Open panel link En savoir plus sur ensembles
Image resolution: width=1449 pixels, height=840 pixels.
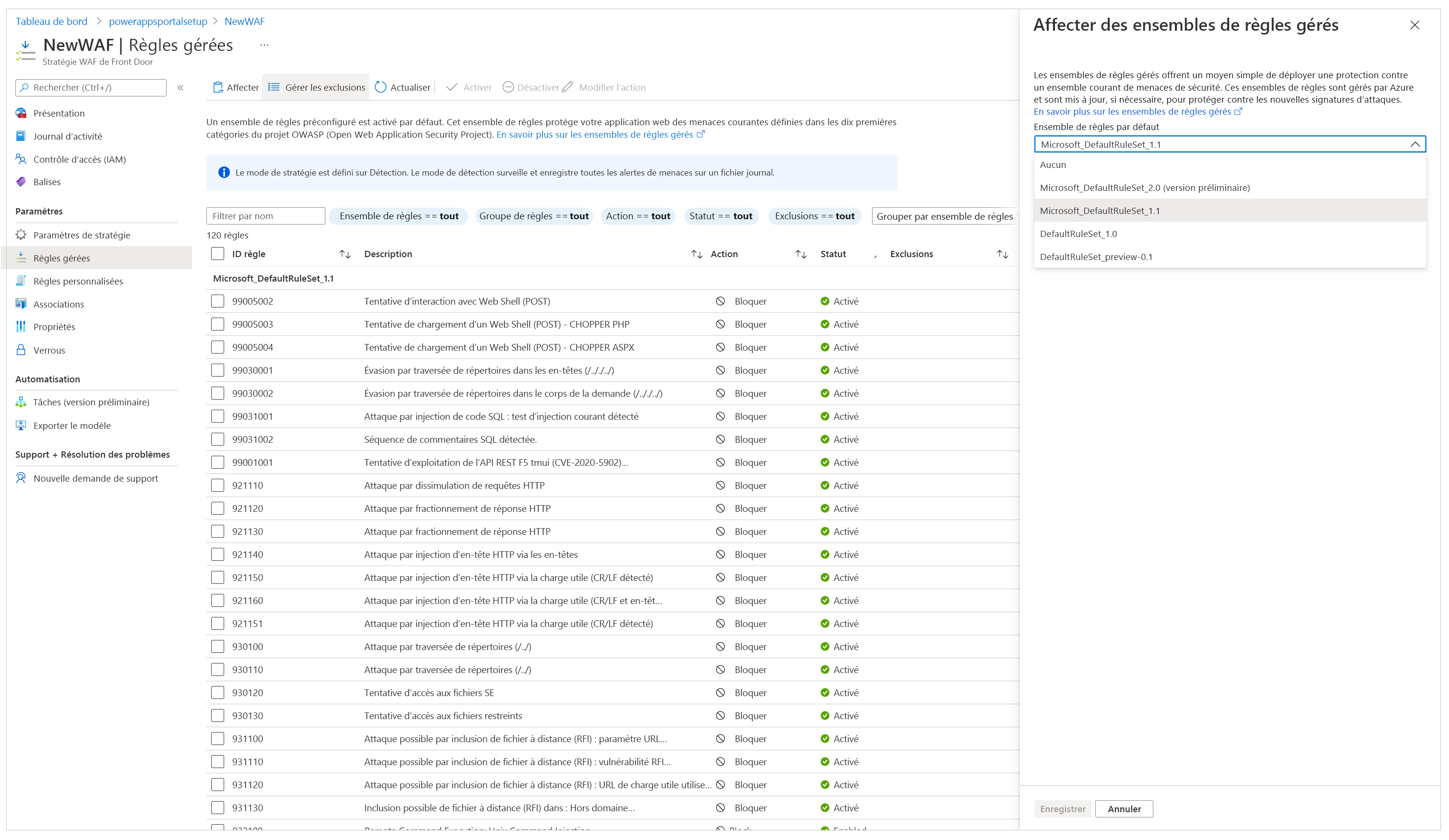pyautogui.click(x=1138, y=111)
